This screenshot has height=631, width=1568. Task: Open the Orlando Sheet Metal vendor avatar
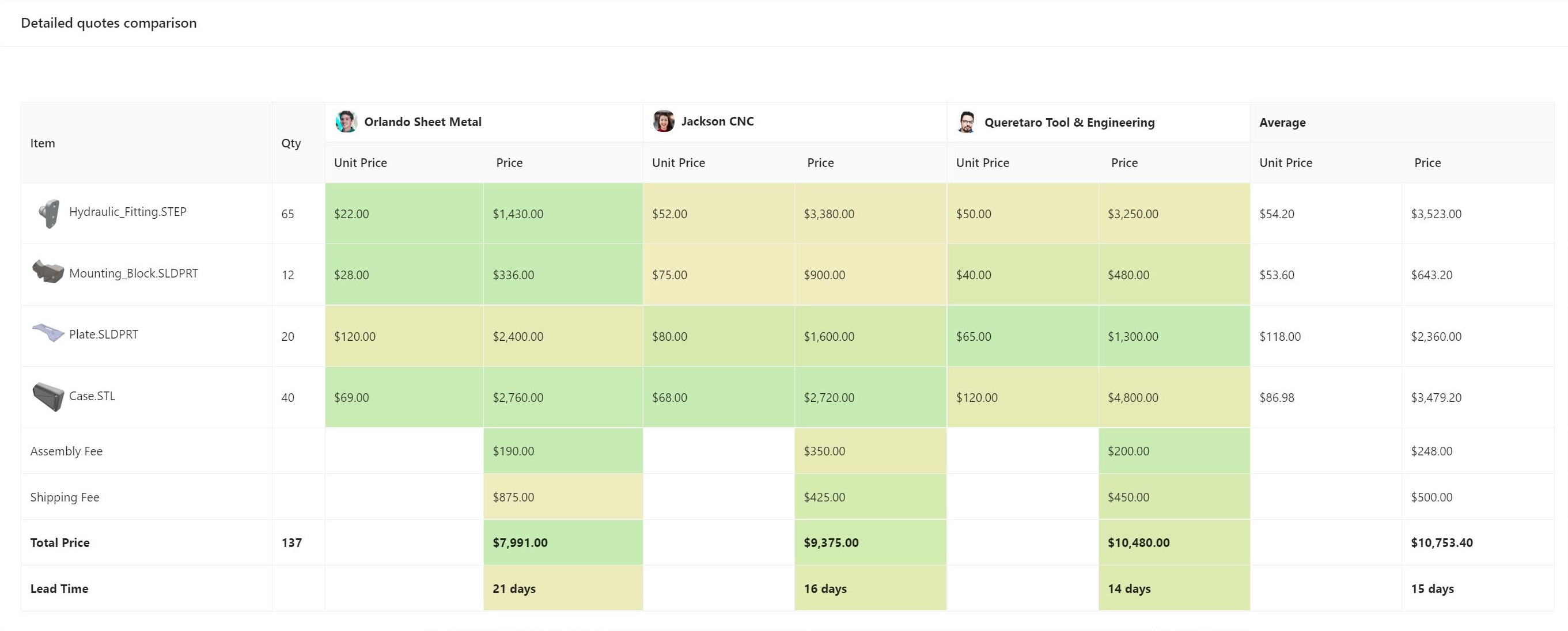click(x=346, y=121)
